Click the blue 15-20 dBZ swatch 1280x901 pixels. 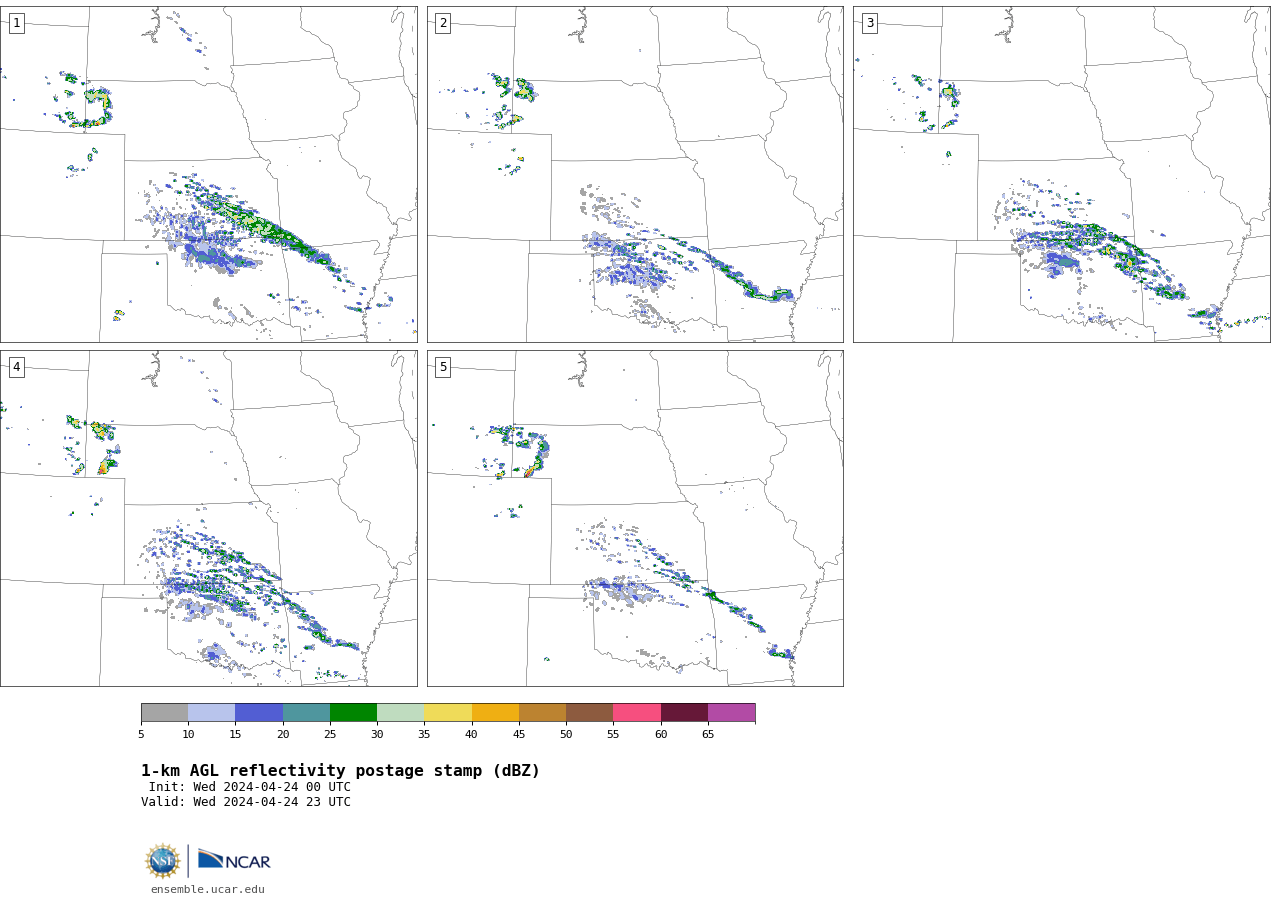point(259,713)
